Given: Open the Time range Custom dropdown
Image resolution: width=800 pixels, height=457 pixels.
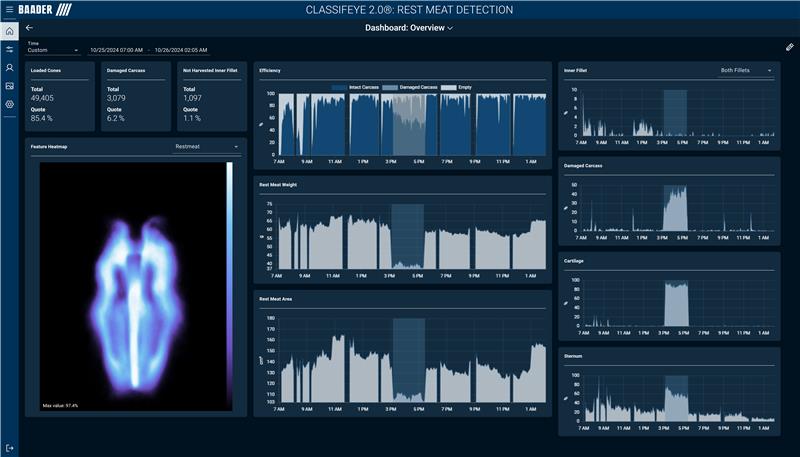Looking at the screenshot, I should 53,50.
